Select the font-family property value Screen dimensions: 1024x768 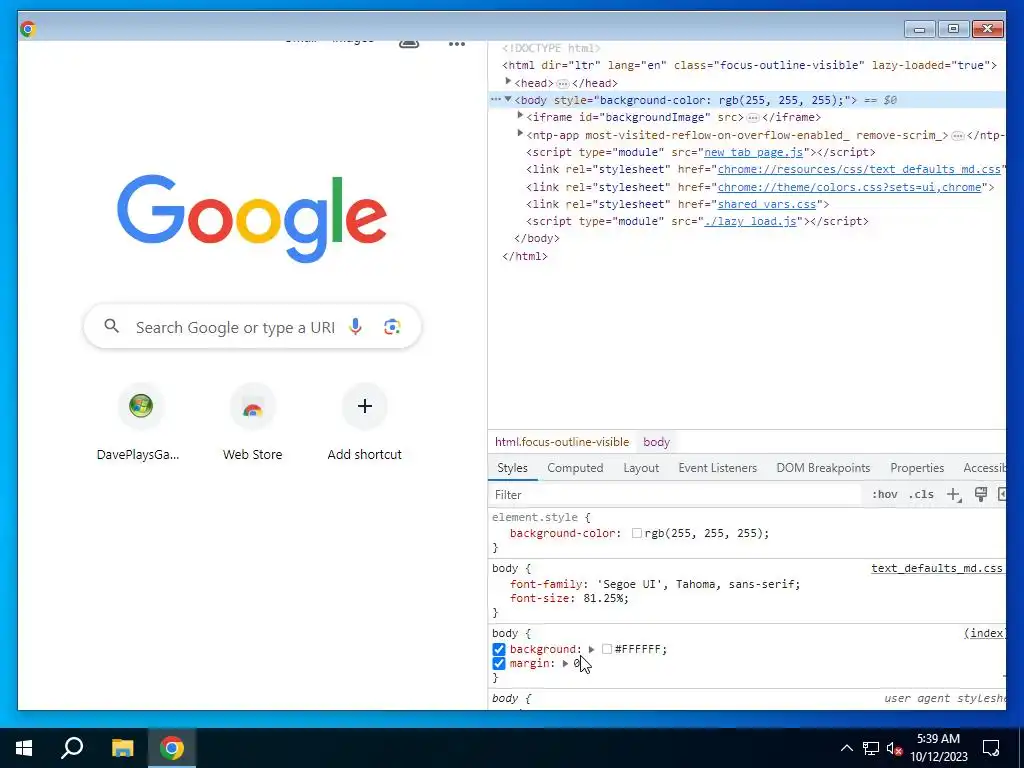tap(698, 584)
